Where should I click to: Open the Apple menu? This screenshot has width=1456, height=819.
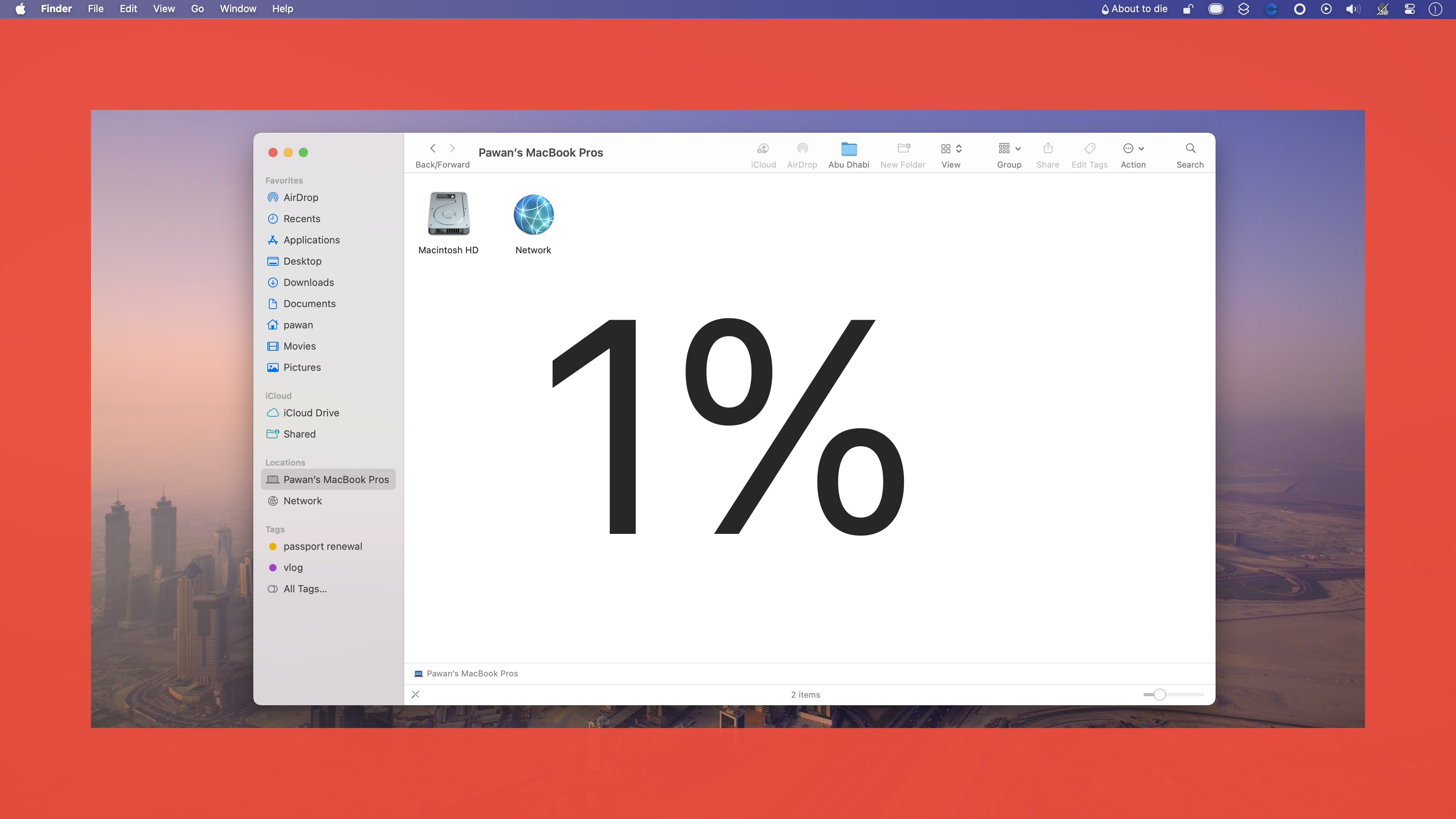pos(20,8)
